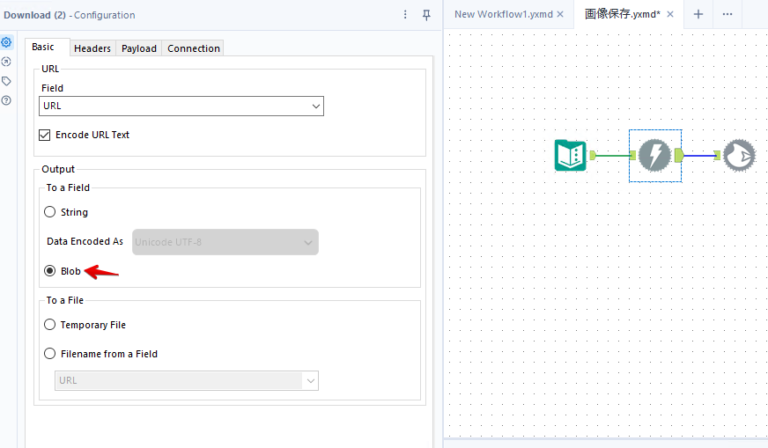This screenshot has height=448, width=768.
Task: Choose Temporary File radio option
Action: [x=49, y=325]
